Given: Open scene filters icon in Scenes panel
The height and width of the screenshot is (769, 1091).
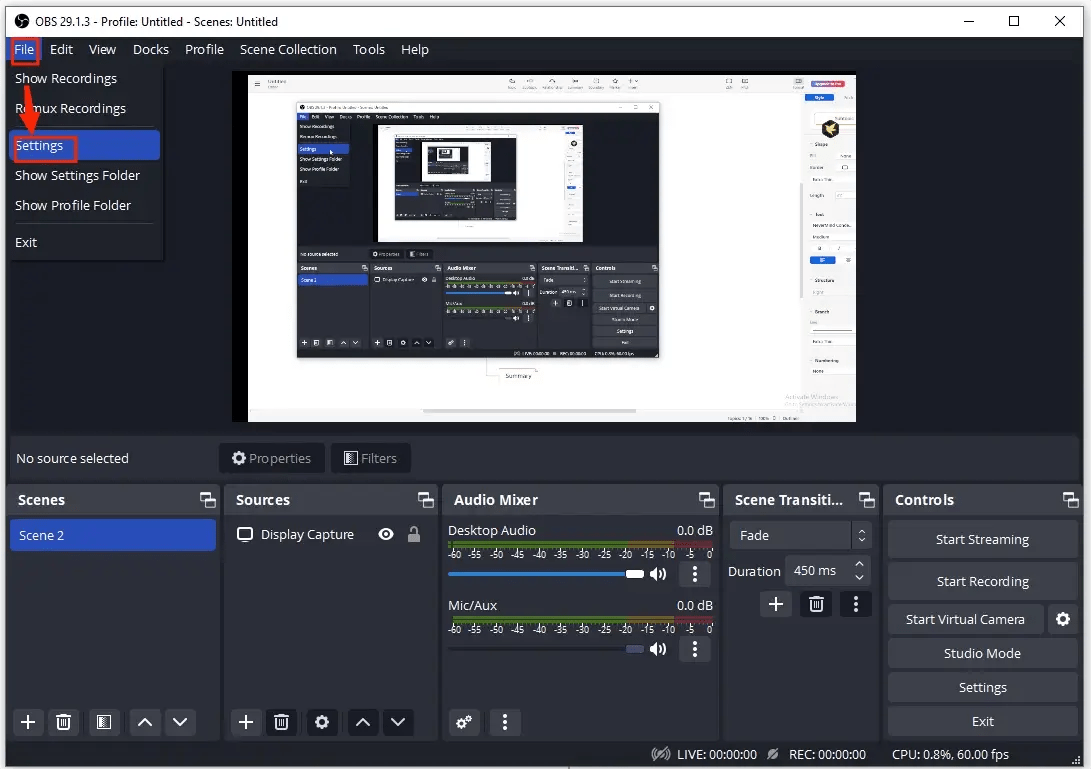Looking at the screenshot, I should (104, 722).
